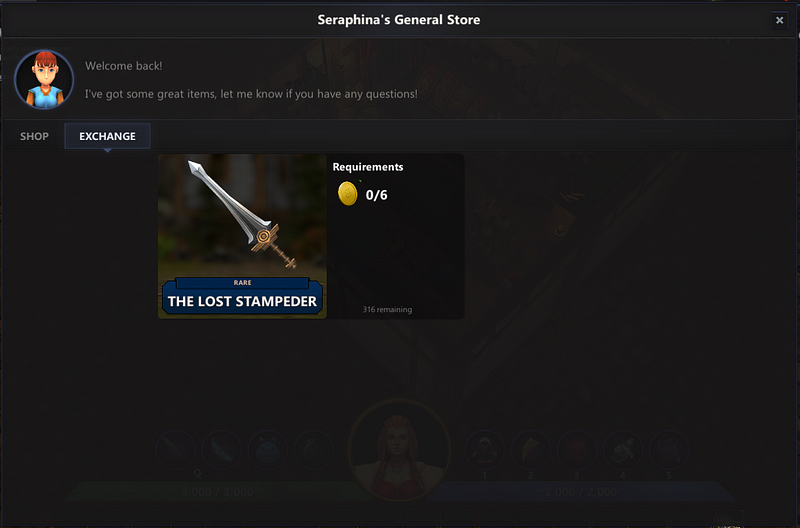Switch to the Shop tab
This screenshot has height=528, width=800.
click(34, 136)
